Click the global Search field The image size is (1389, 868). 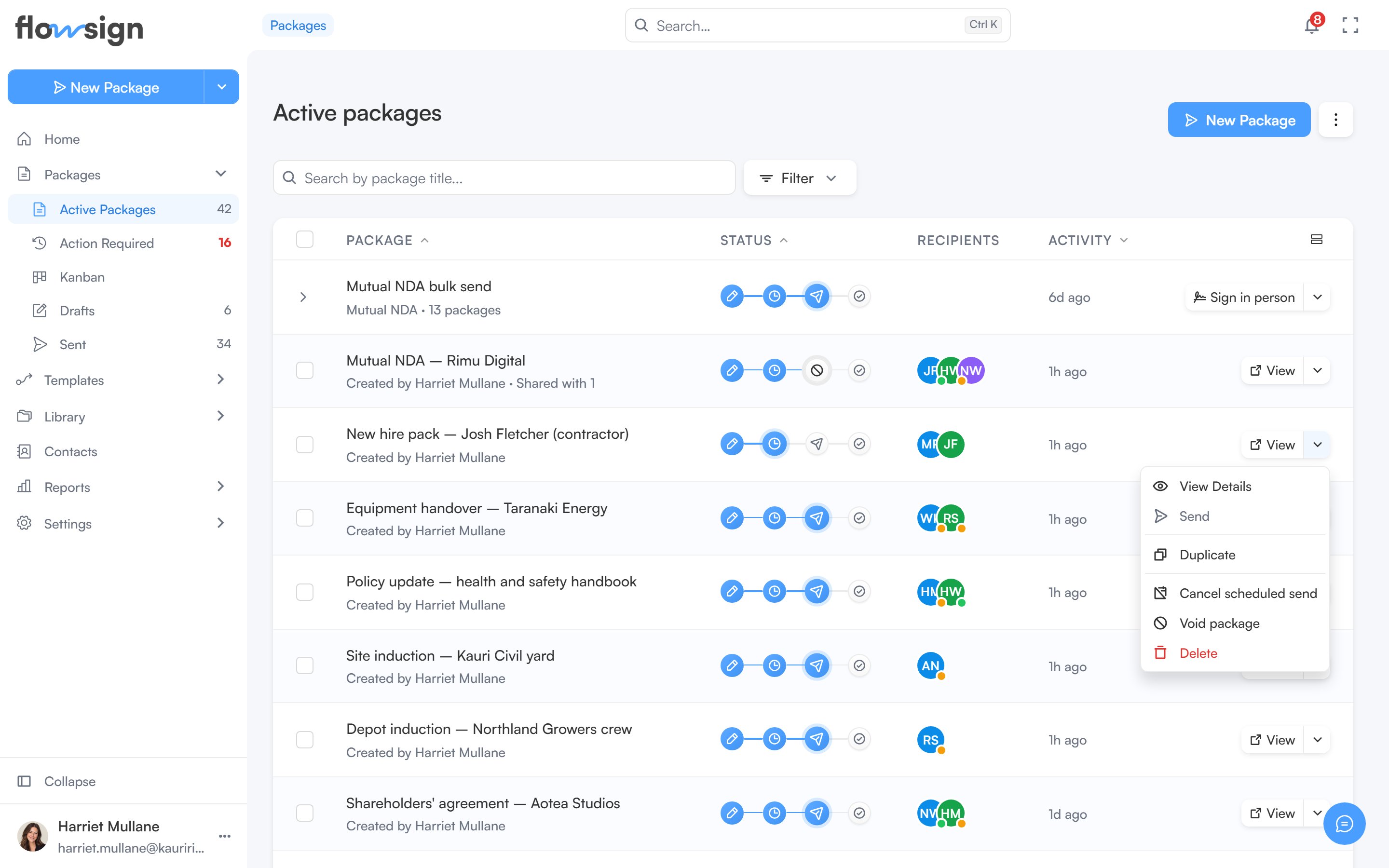pos(817,25)
